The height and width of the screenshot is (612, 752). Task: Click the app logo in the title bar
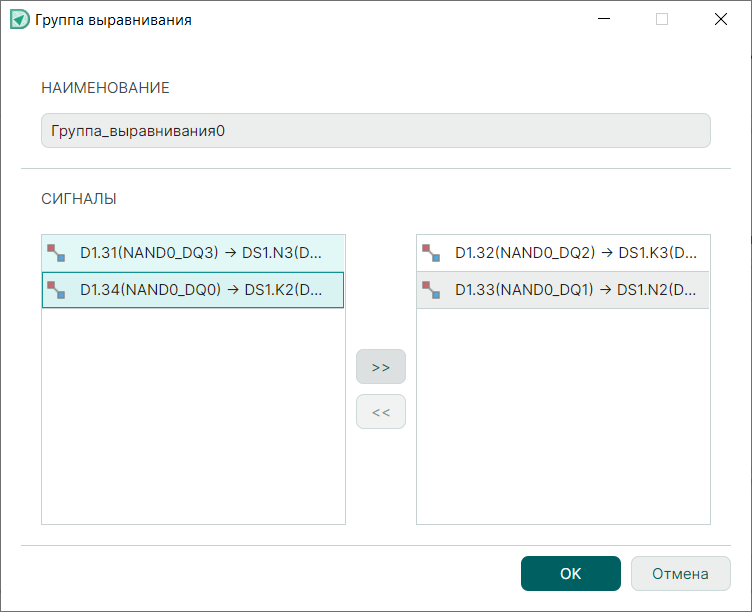(20, 20)
